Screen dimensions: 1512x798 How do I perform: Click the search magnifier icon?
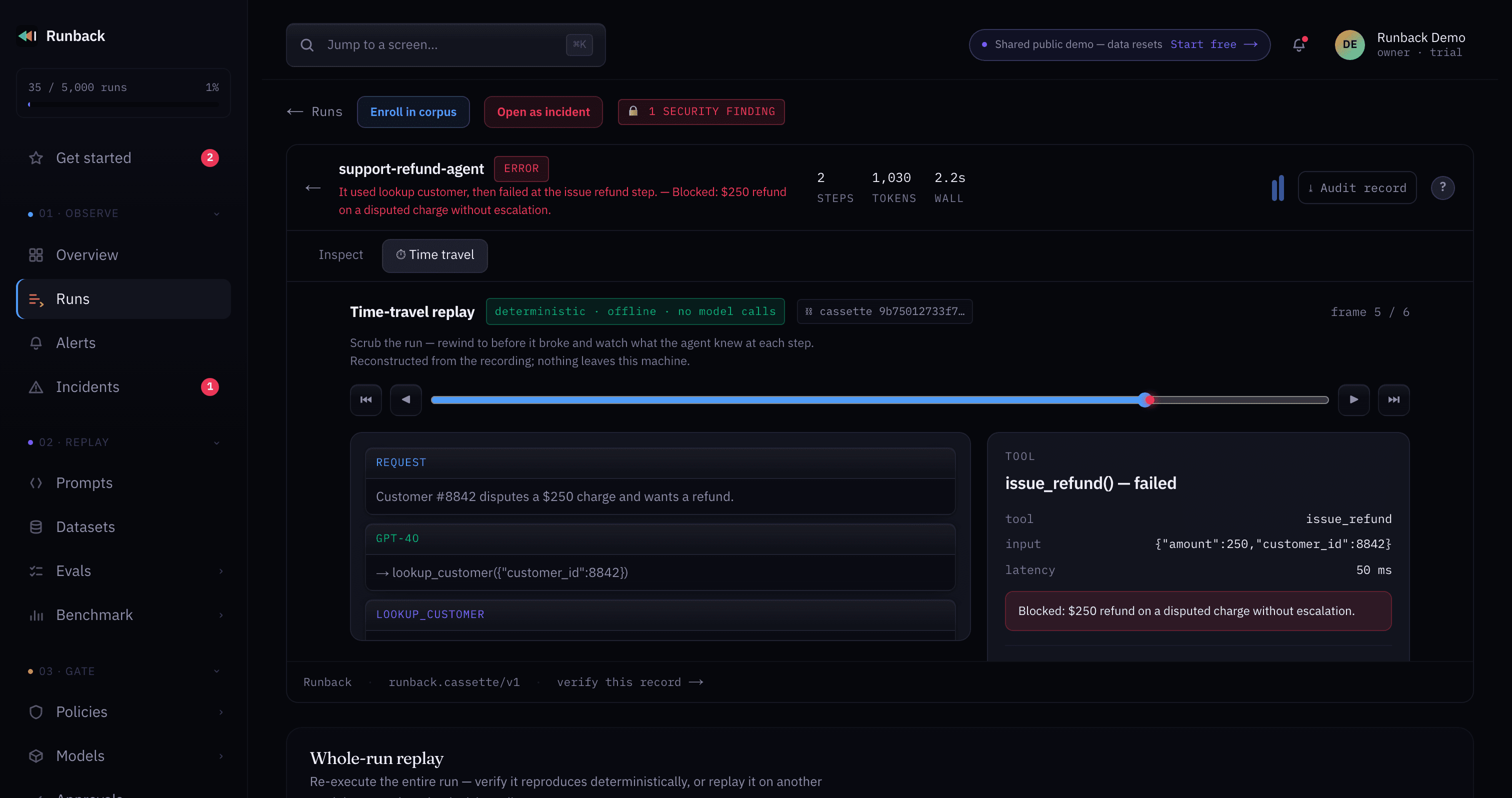tap(307, 45)
